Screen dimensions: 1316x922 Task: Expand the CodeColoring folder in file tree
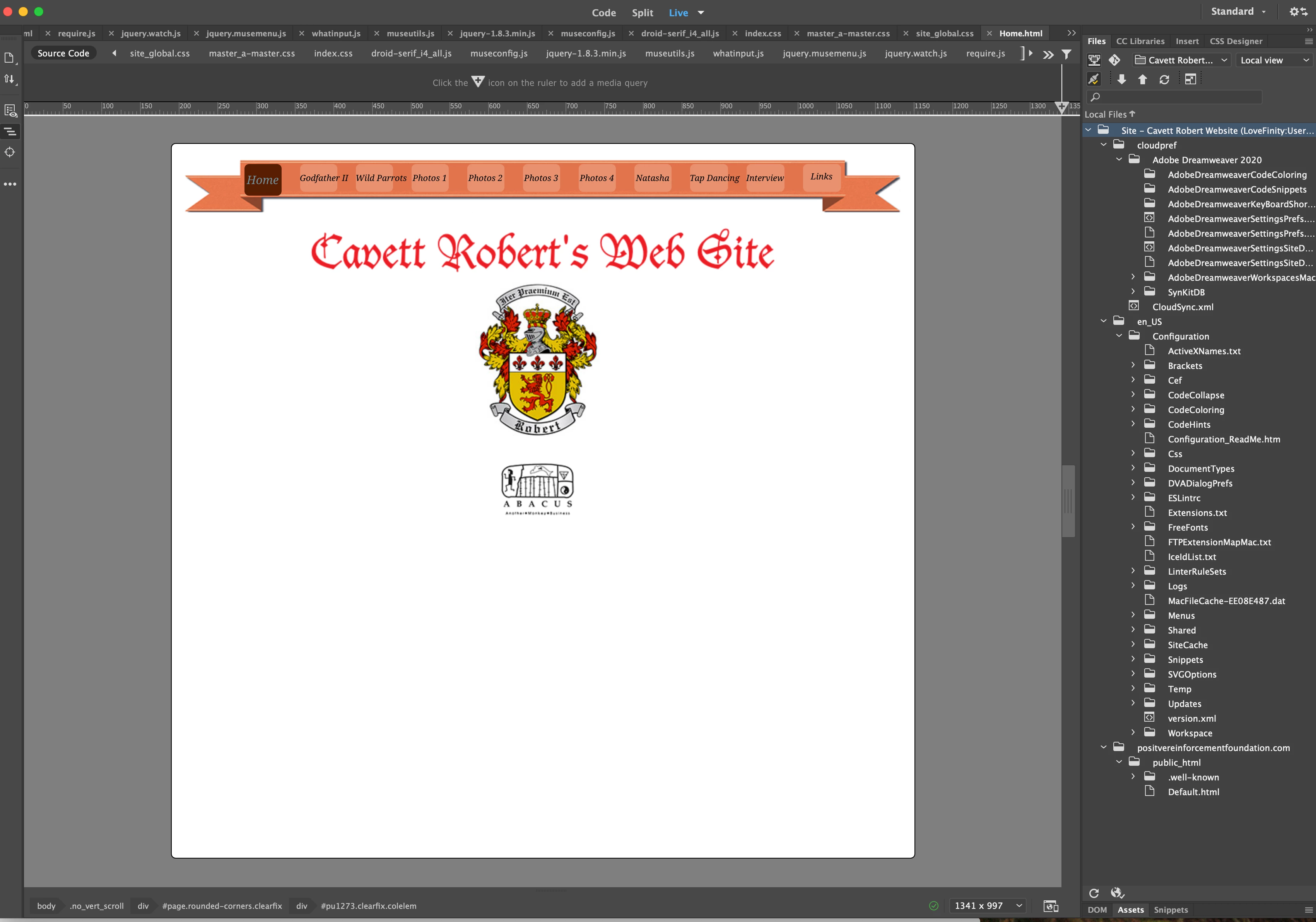(x=1133, y=409)
